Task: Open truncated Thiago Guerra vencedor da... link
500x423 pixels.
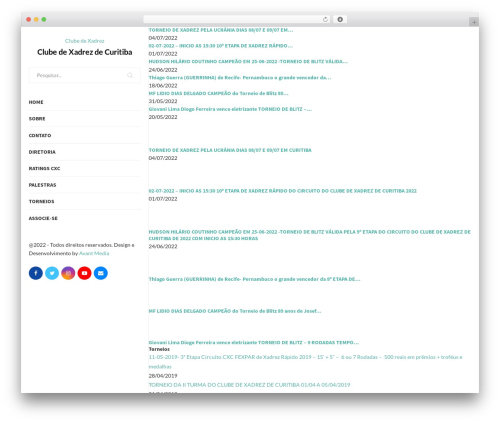Action: [x=240, y=77]
